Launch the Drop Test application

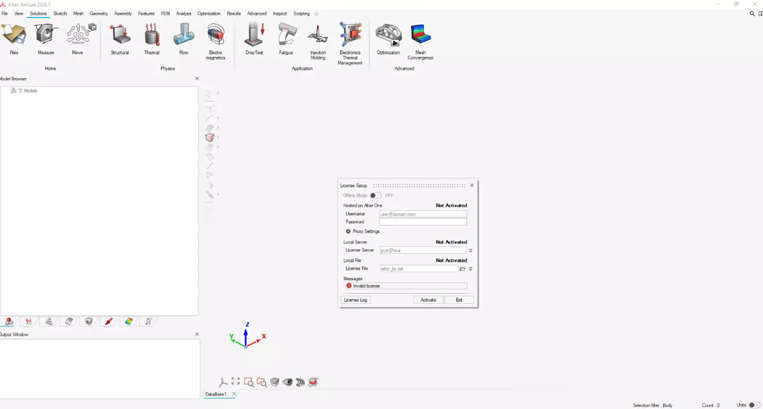(254, 39)
